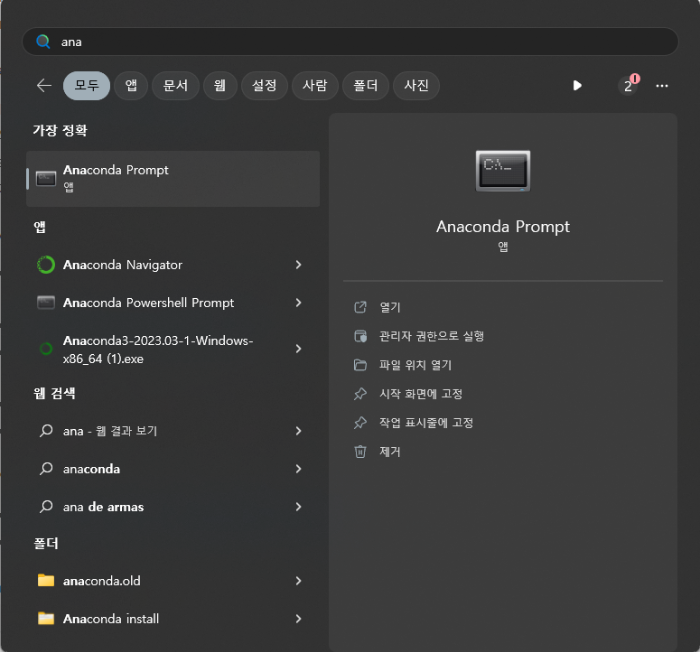Click the Anaconda install folder icon
700x652 pixels.
(46, 618)
